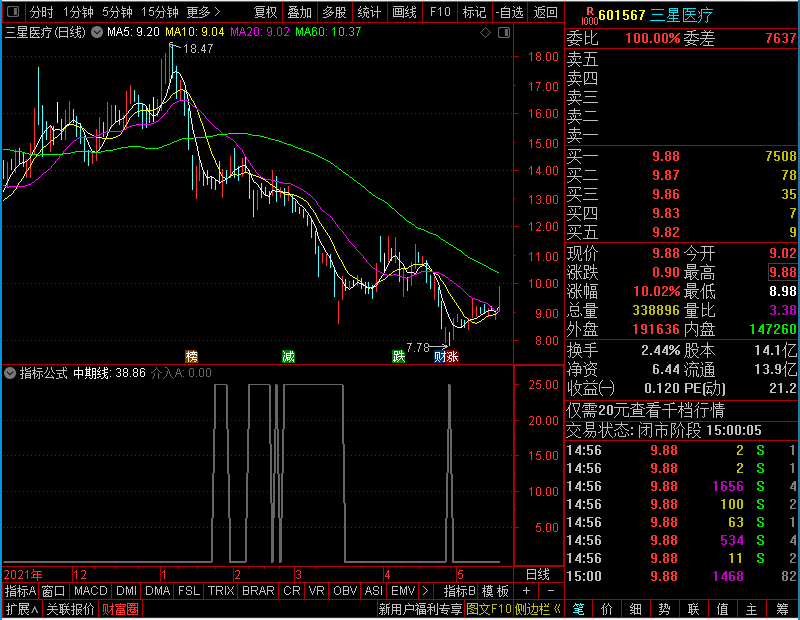Image resolution: width=800 pixels, height=620 pixels.
Task: Click the 涨 event marker on chart
Action: coord(452,356)
